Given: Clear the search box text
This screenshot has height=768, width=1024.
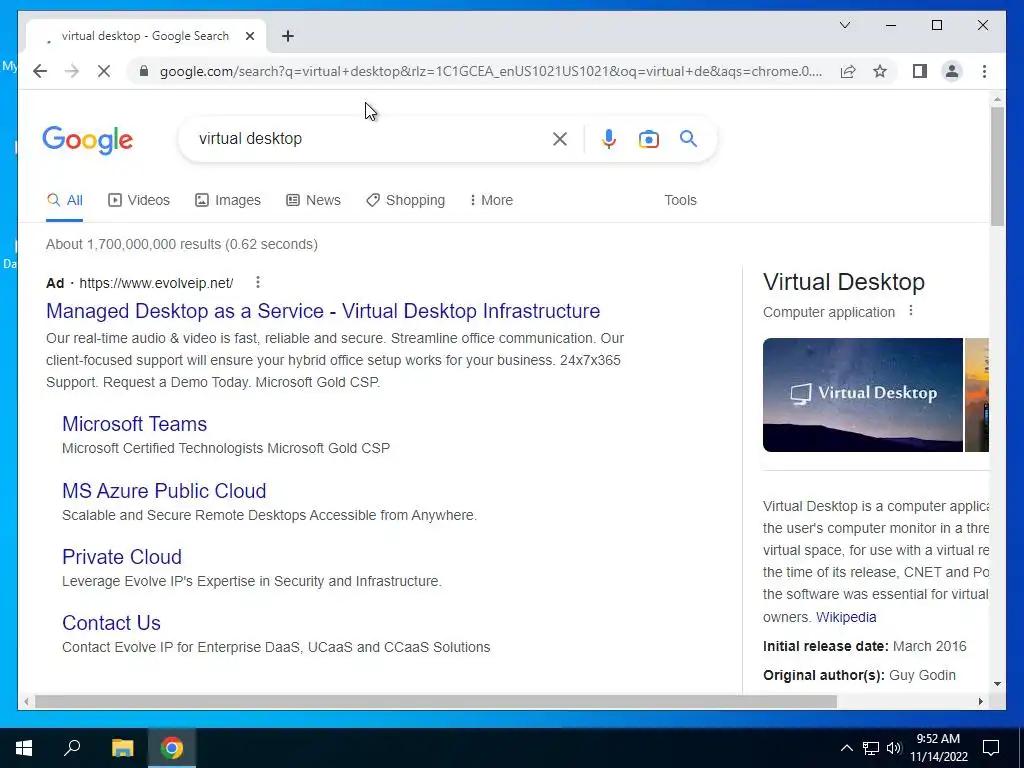Looking at the screenshot, I should [560, 138].
